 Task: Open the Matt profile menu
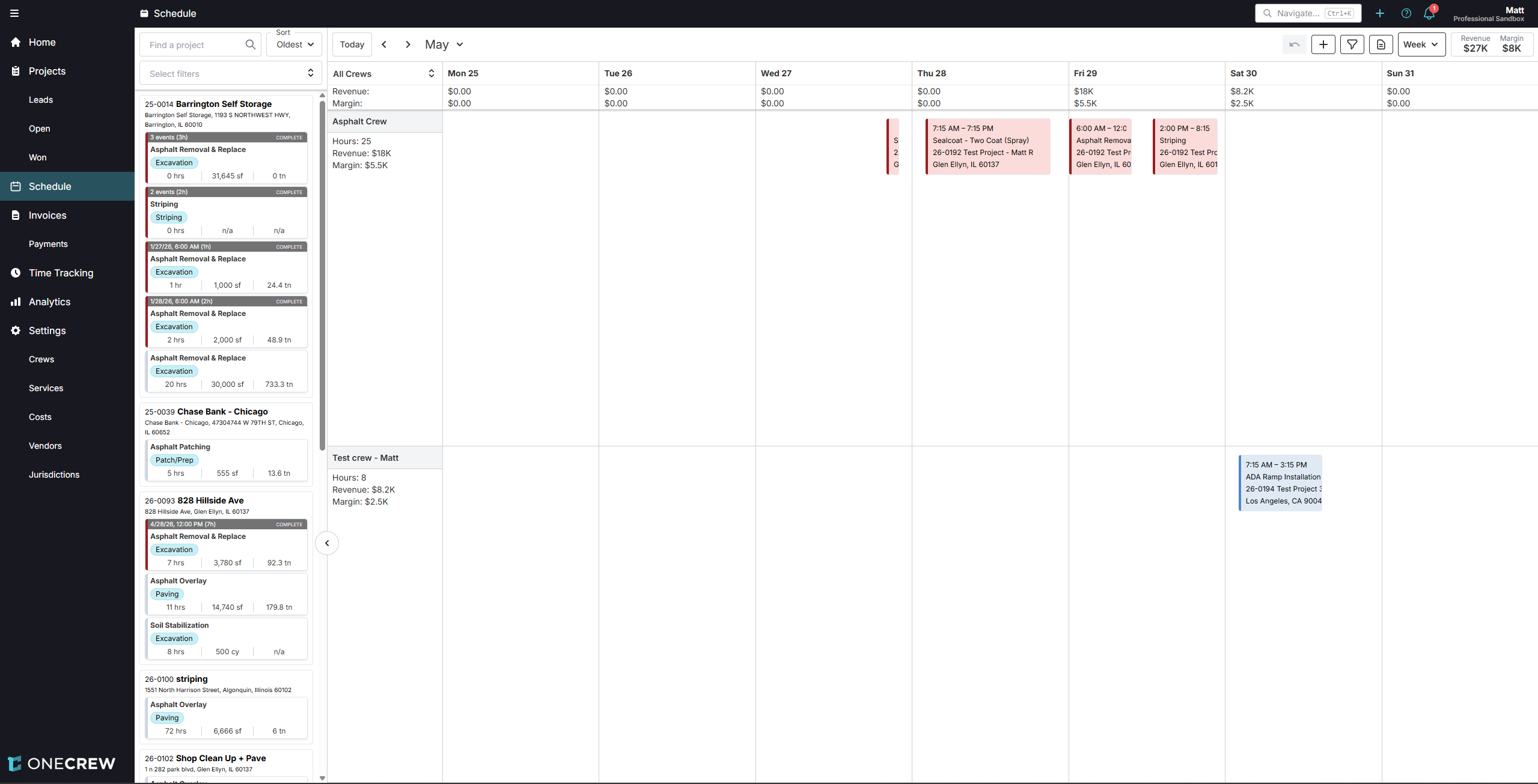1489,14
